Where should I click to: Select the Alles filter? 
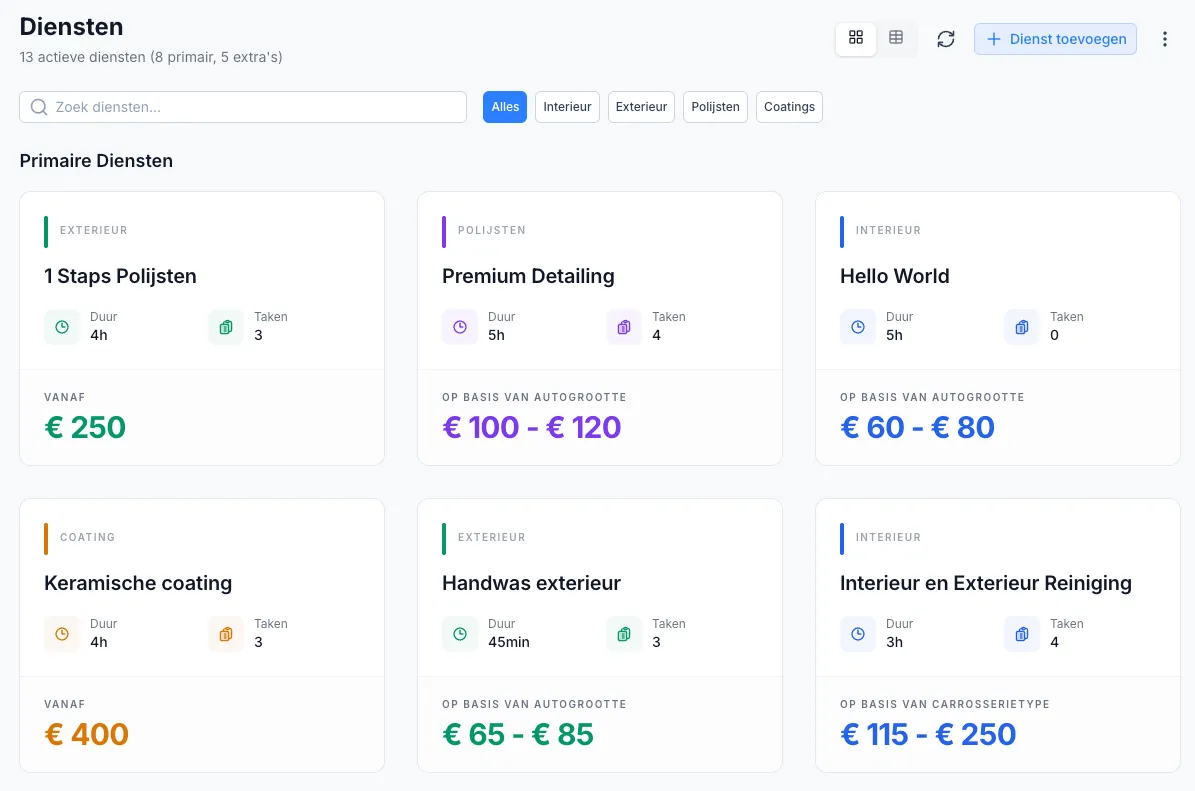(x=505, y=107)
